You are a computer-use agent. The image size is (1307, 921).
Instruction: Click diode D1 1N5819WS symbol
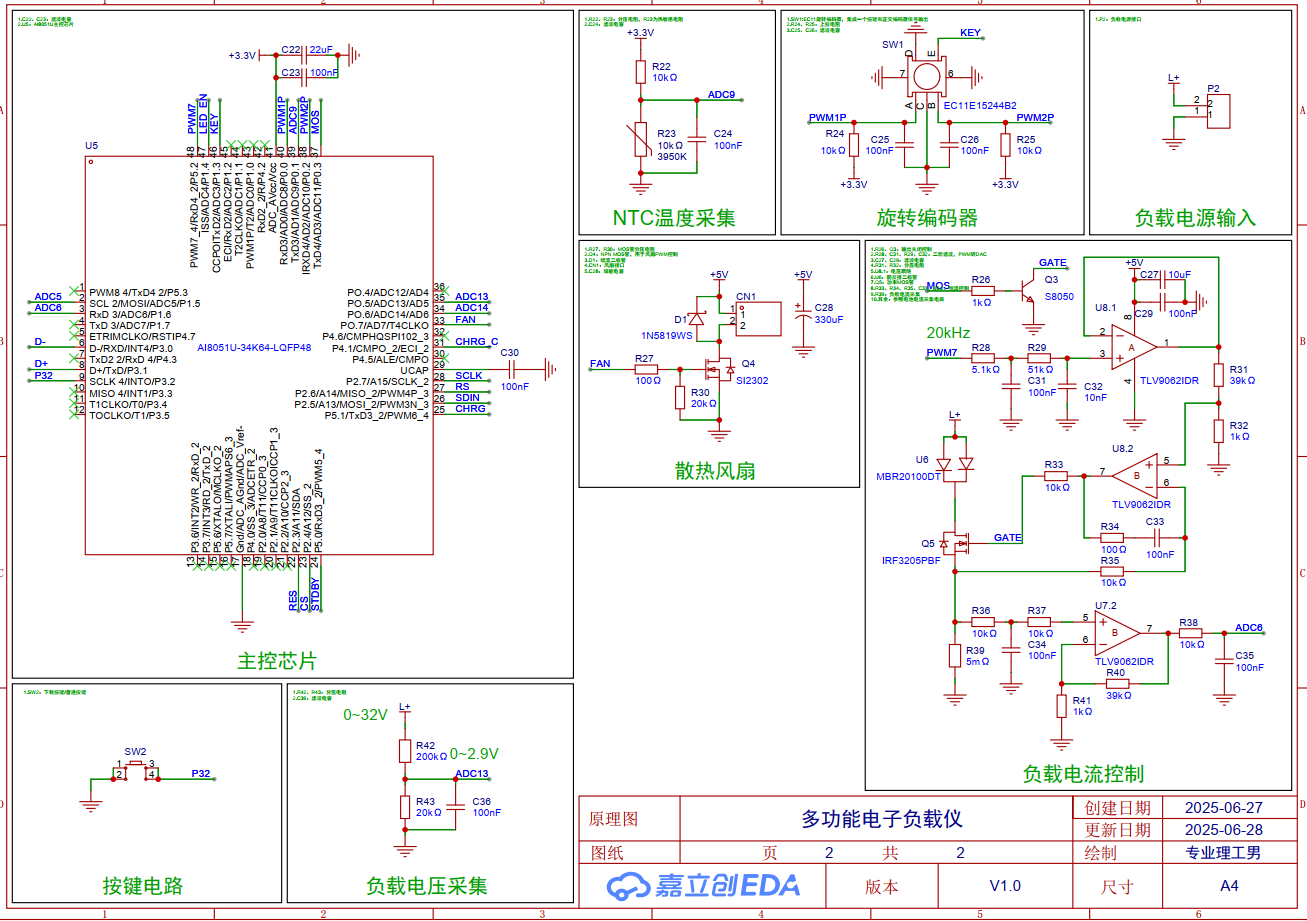(x=699, y=320)
